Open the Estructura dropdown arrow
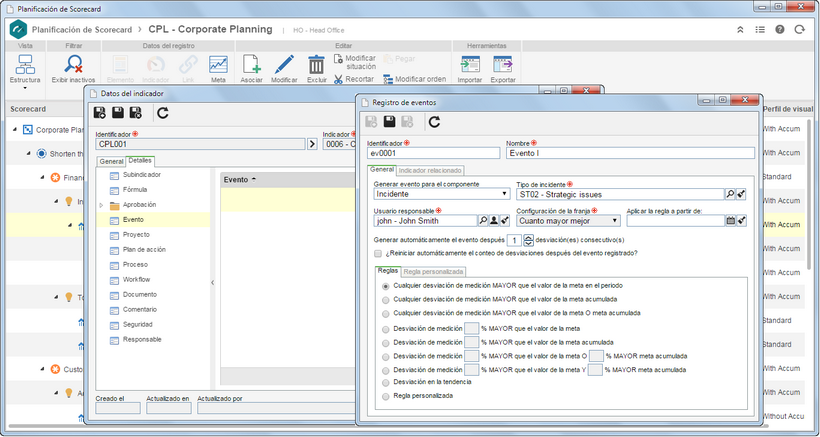Image resolution: width=820 pixels, height=437 pixels. tap(25, 88)
